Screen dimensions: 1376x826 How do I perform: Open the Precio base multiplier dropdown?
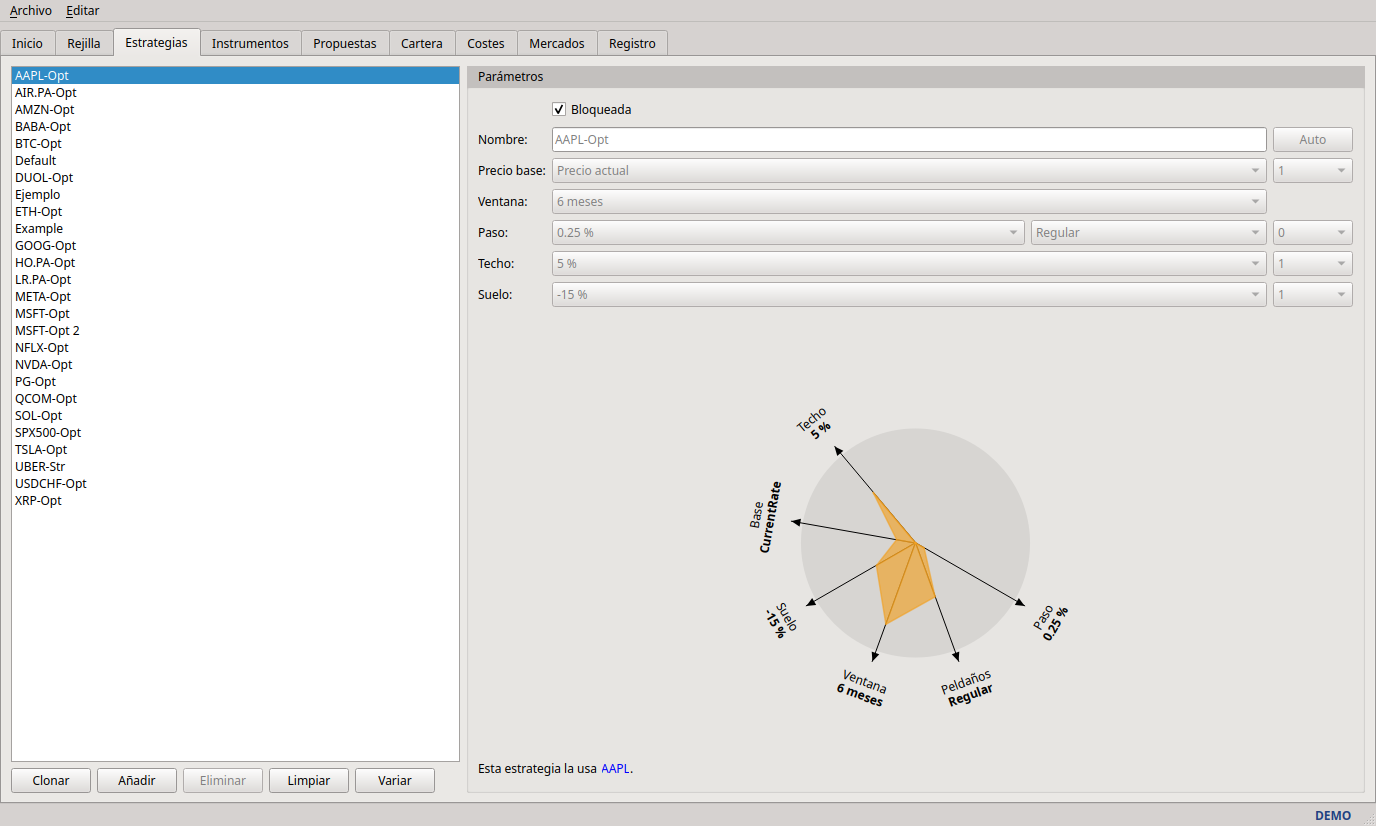1313,170
